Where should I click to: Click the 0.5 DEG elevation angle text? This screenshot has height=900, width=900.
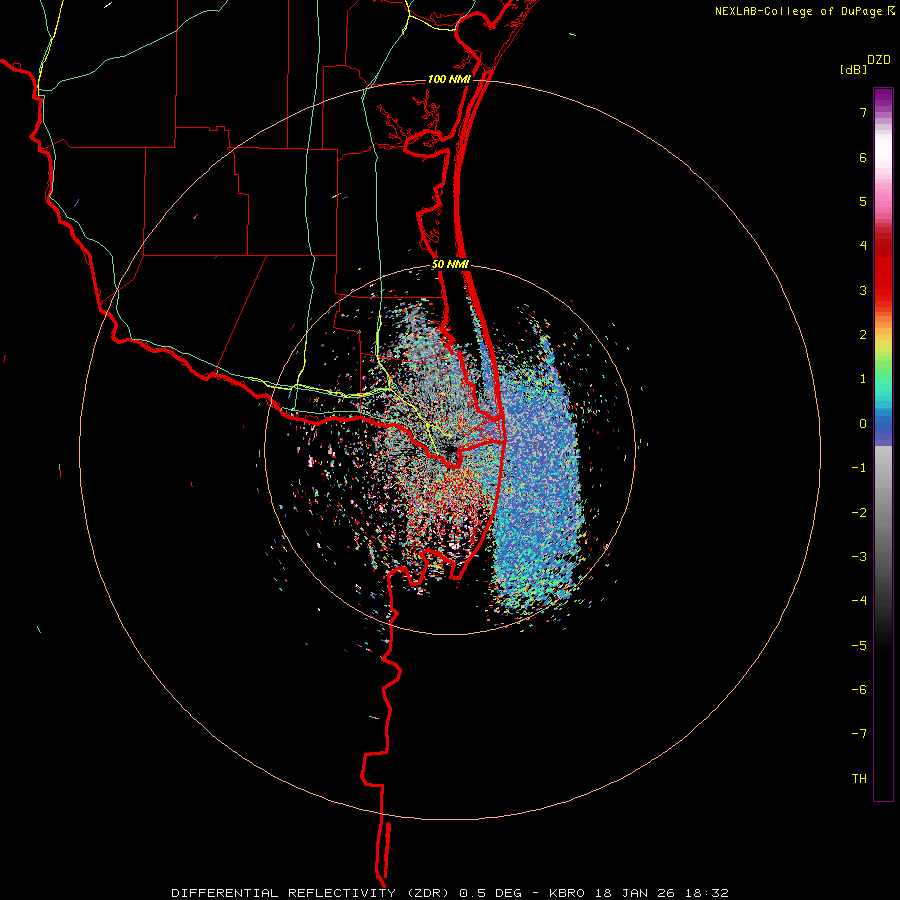pyautogui.click(x=491, y=893)
